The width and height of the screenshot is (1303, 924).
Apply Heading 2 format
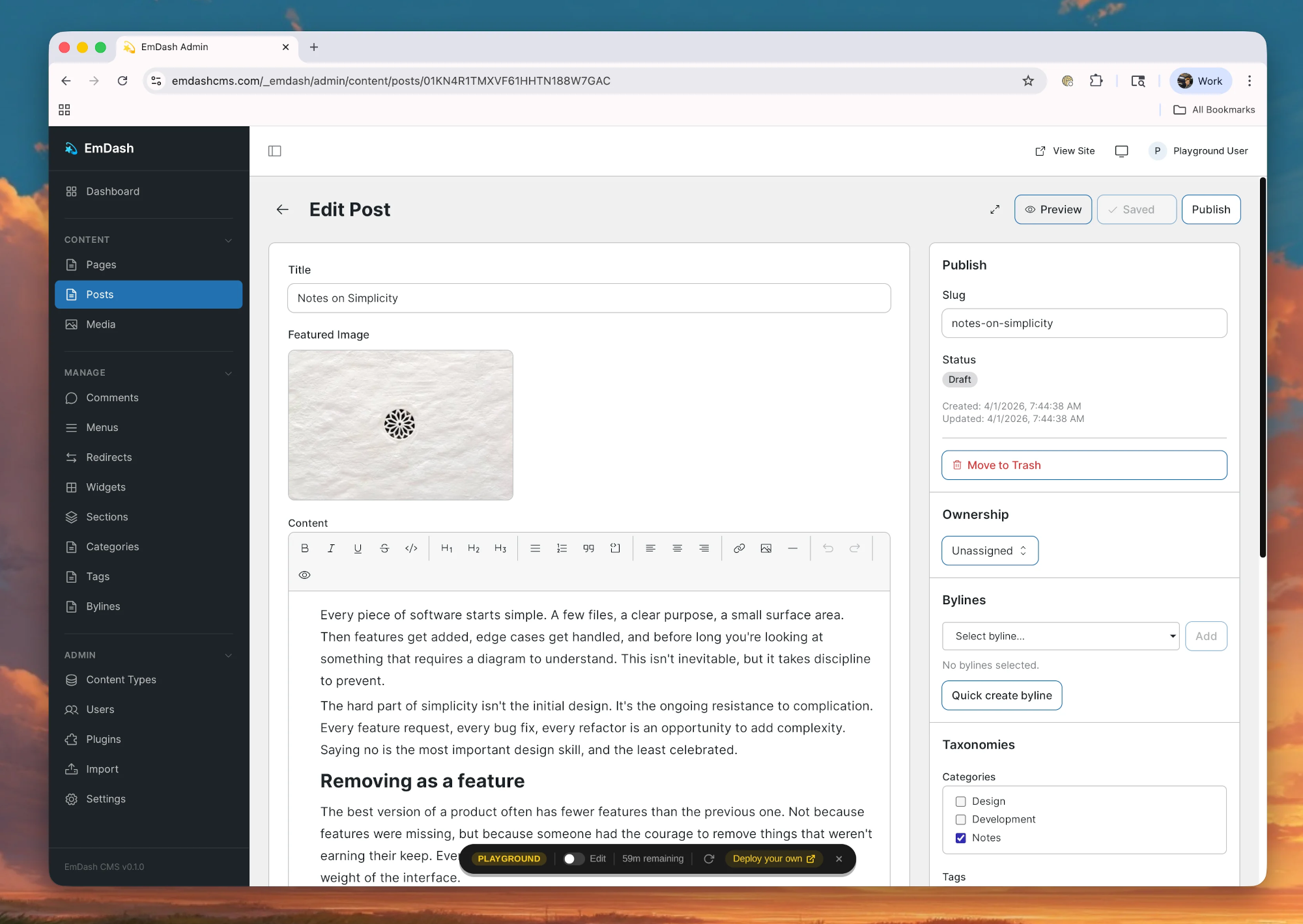(474, 548)
